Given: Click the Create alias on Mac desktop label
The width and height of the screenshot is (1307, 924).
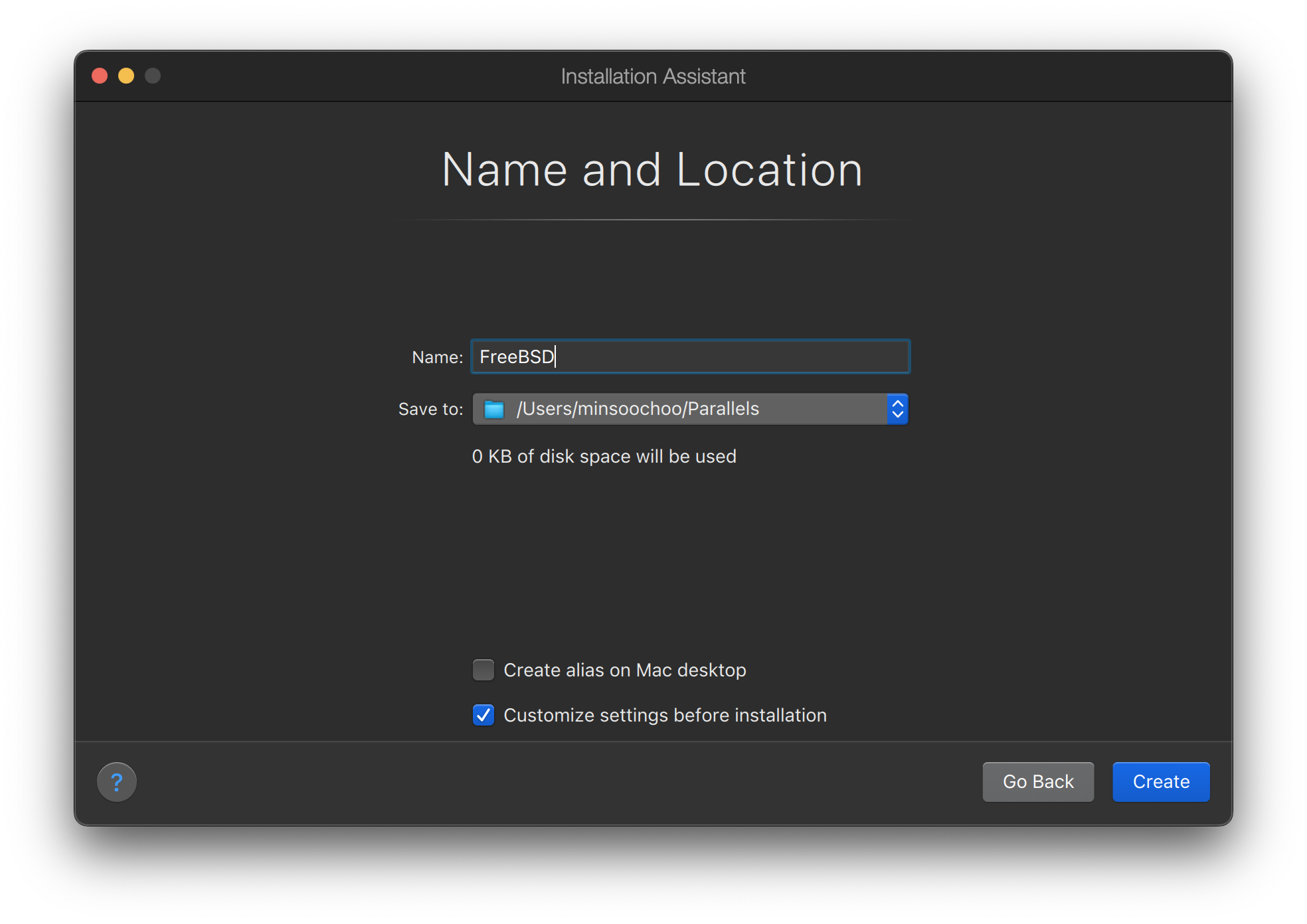Looking at the screenshot, I should pyautogui.click(x=624, y=670).
